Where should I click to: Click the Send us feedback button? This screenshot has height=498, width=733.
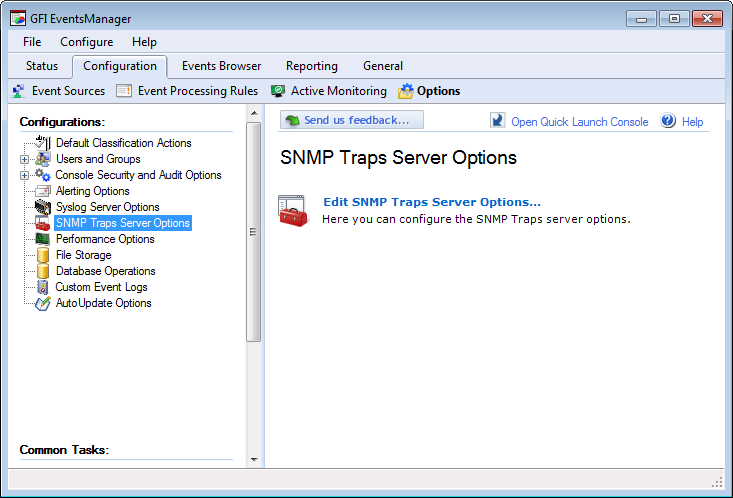[352, 120]
